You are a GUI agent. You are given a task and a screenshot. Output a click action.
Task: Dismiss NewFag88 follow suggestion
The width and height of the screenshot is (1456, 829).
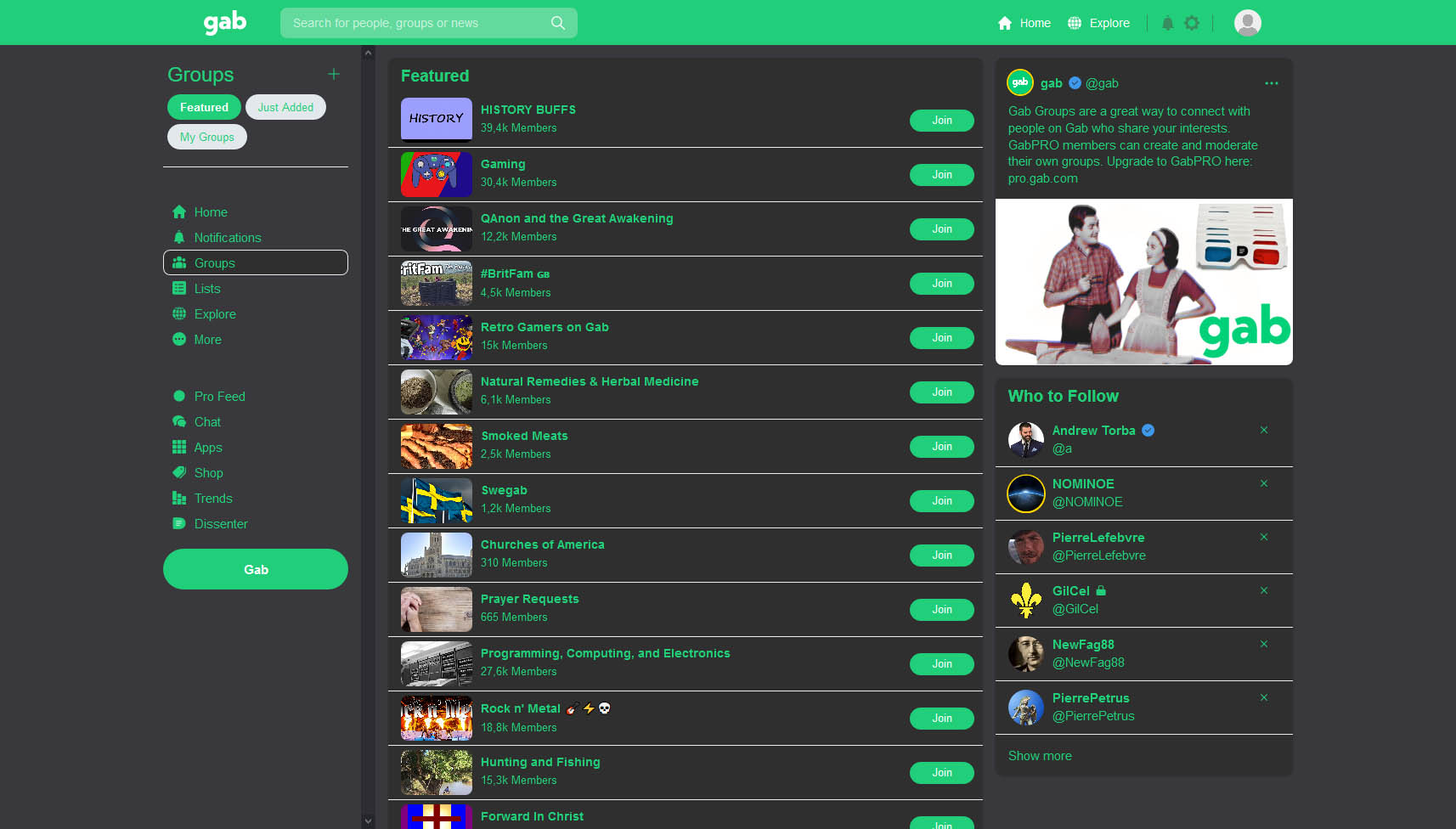point(1264,644)
